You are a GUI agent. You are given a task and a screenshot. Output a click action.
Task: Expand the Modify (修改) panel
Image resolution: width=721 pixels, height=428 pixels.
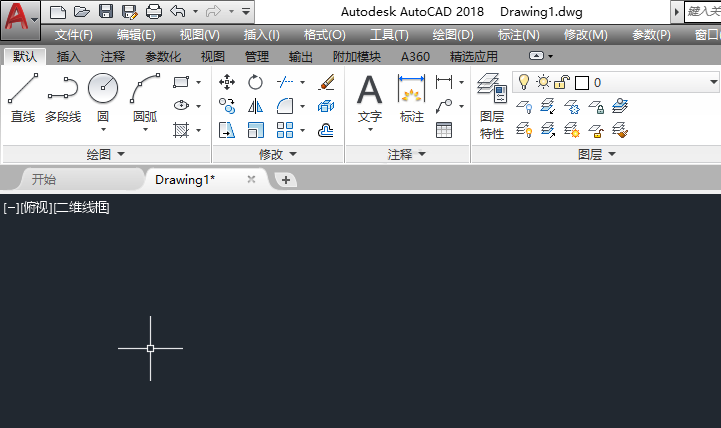point(278,154)
